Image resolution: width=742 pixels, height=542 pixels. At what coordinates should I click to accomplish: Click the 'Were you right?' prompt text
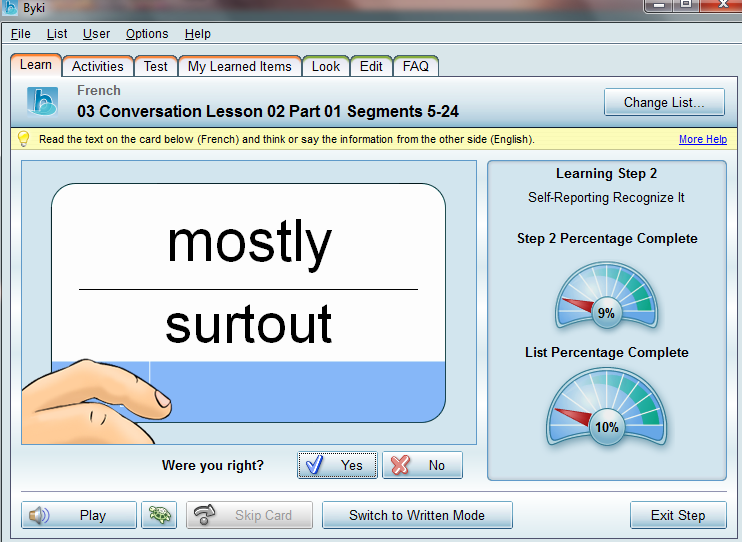[212, 465]
